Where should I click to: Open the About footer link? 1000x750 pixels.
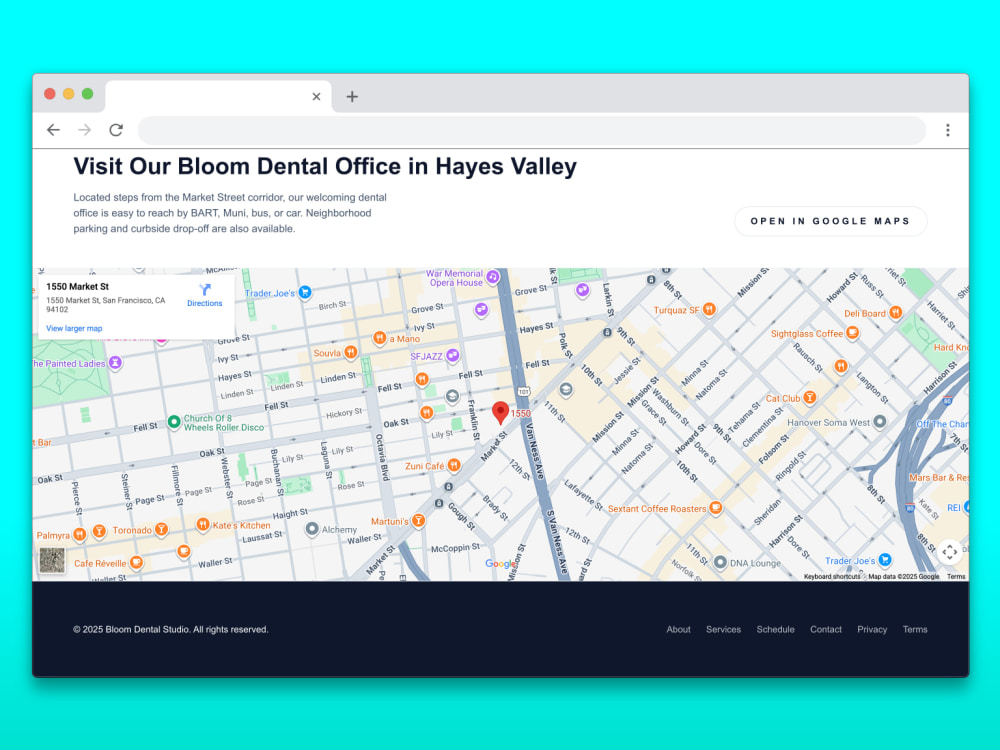(x=679, y=629)
